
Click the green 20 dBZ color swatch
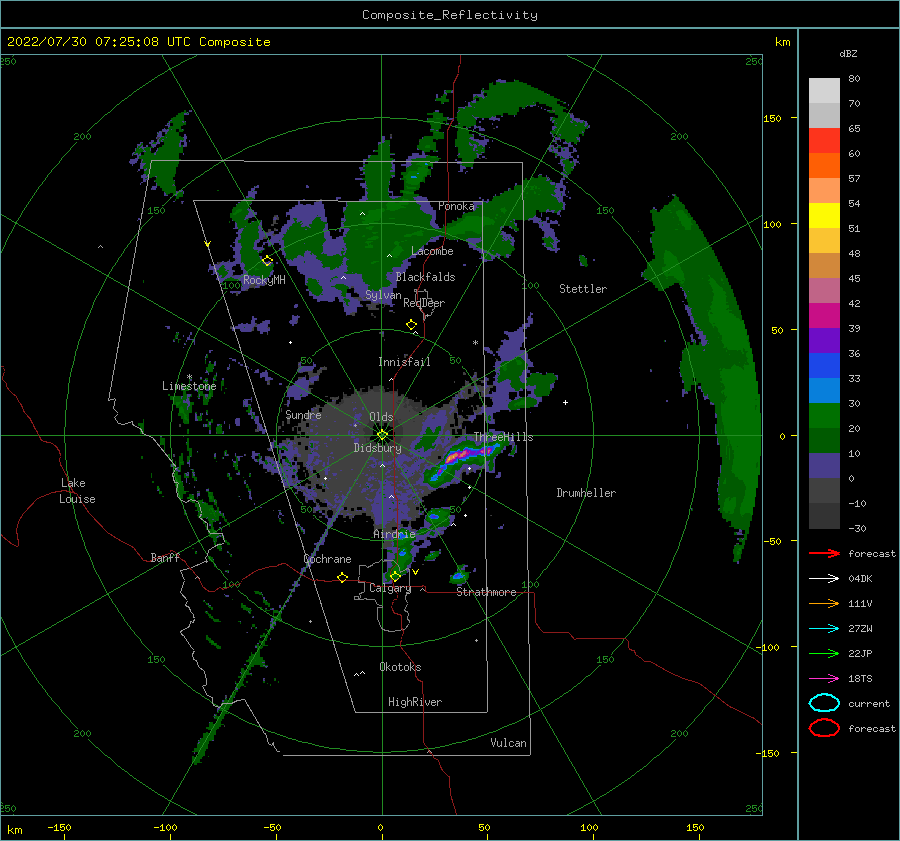[x=824, y=416]
